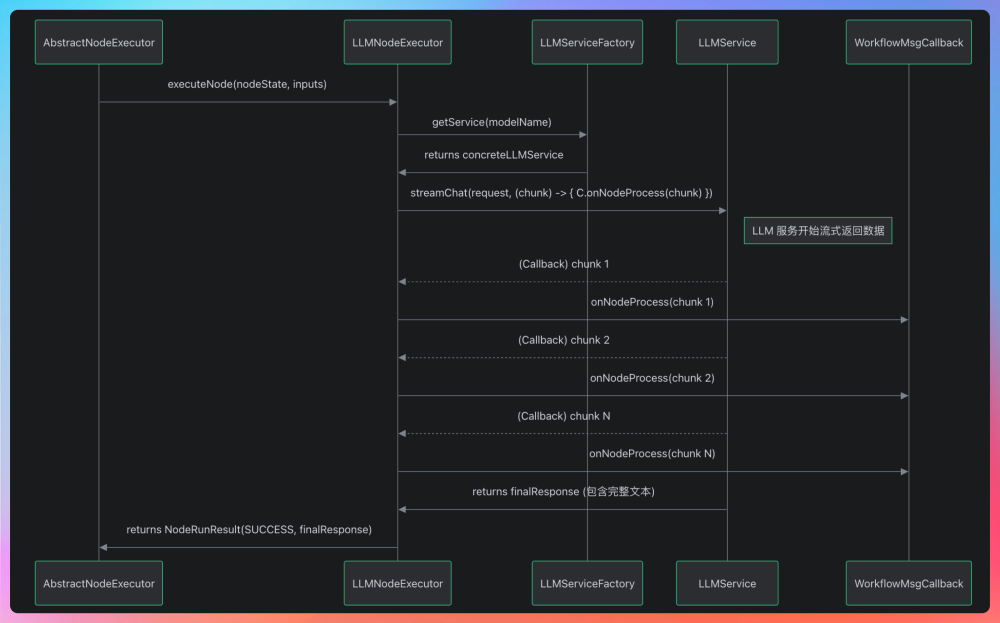1000x623 pixels.
Task: Select the top LLMNodeExecutor participant box
Action: (x=397, y=43)
